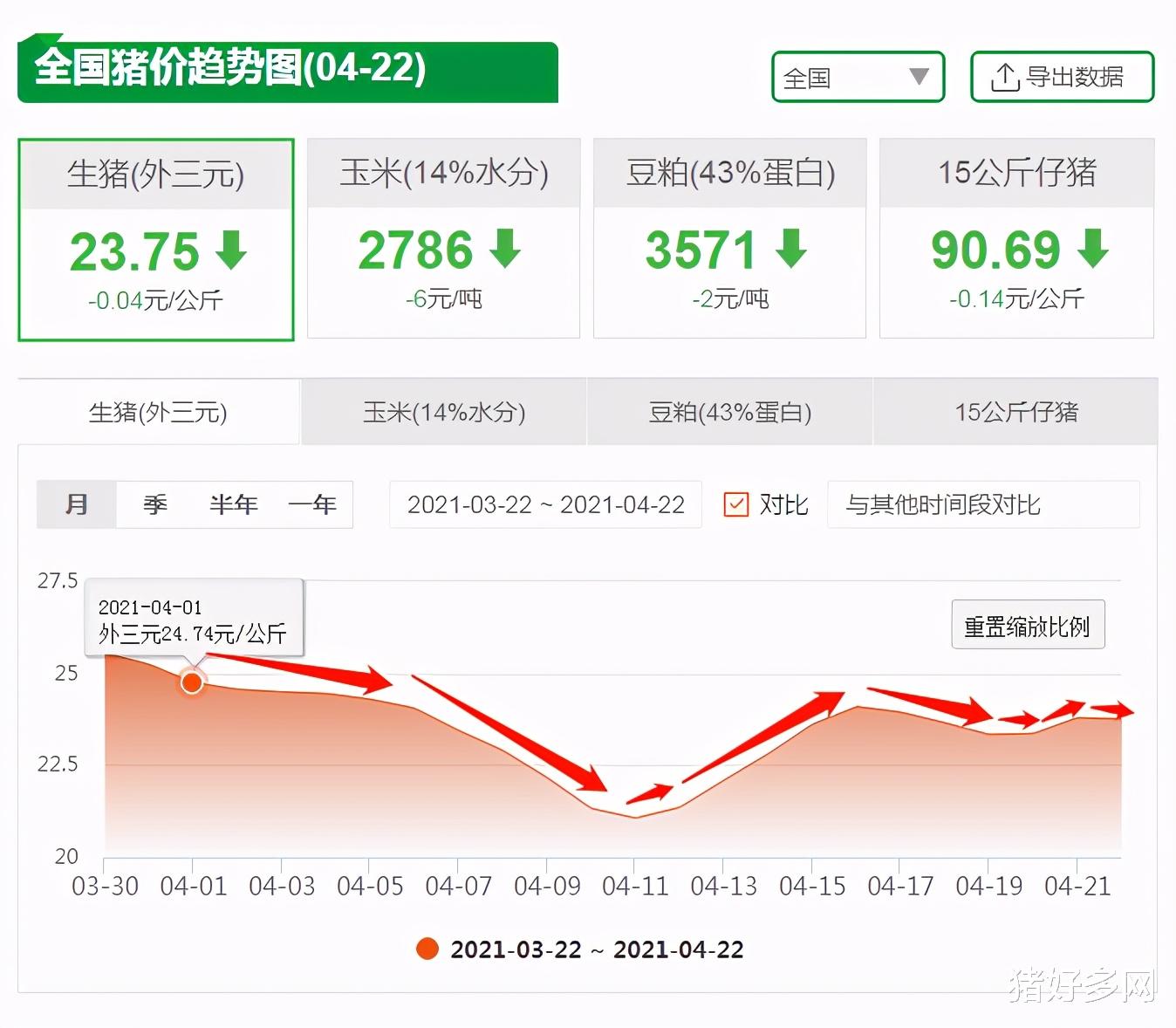
Task: Open the 豆粕(43%蛋白) chart tab
Action: click(x=730, y=412)
